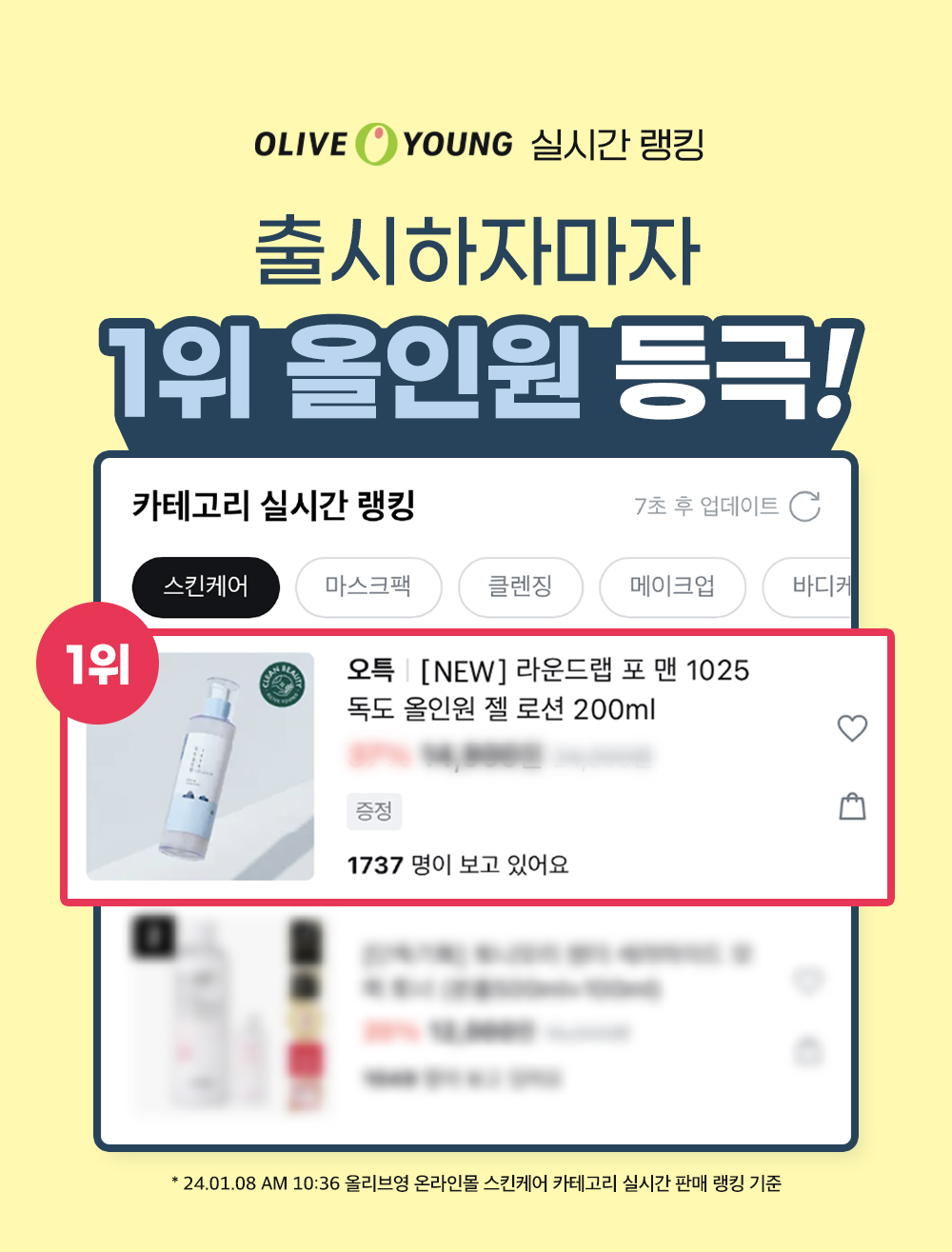The height and width of the screenshot is (1252, 952).
Task: Click the refresh icon beside 업데이트
Action: click(805, 507)
